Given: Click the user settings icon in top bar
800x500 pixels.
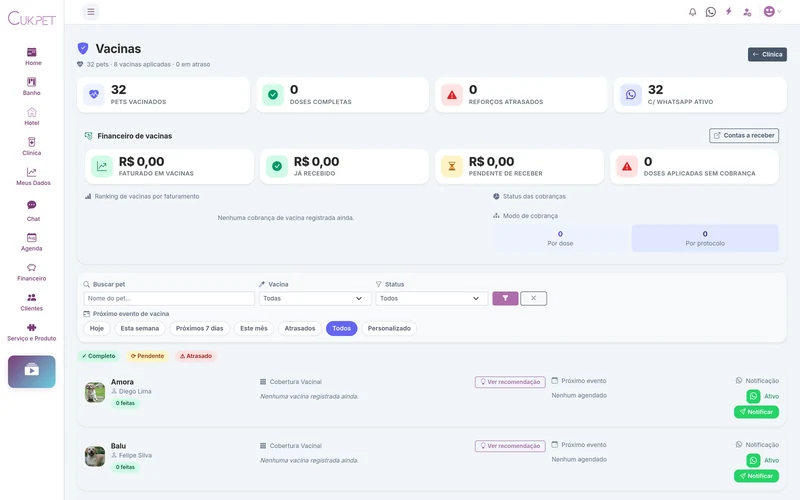Looking at the screenshot, I should click(747, 12).
